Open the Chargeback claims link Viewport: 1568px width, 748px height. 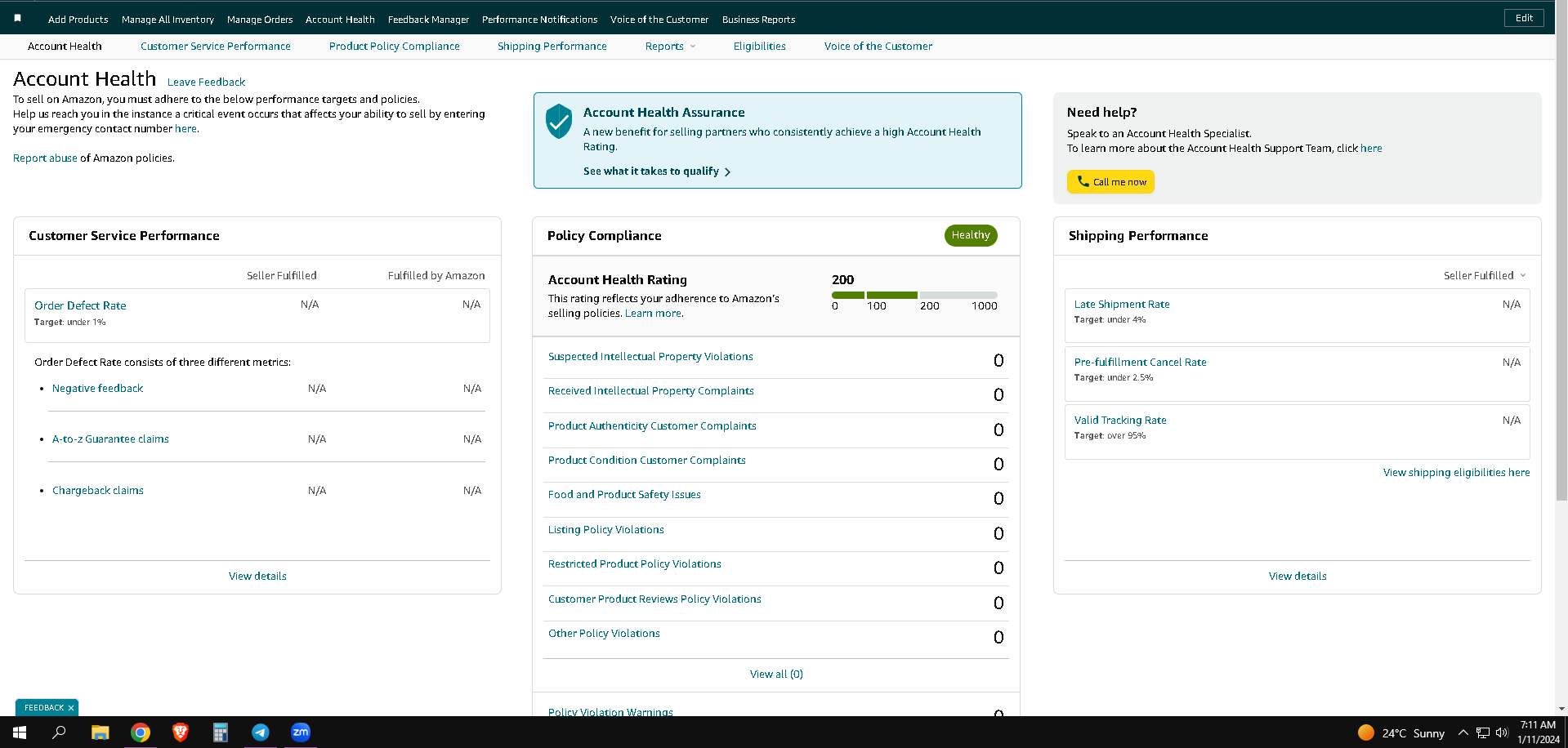point(98,491)
